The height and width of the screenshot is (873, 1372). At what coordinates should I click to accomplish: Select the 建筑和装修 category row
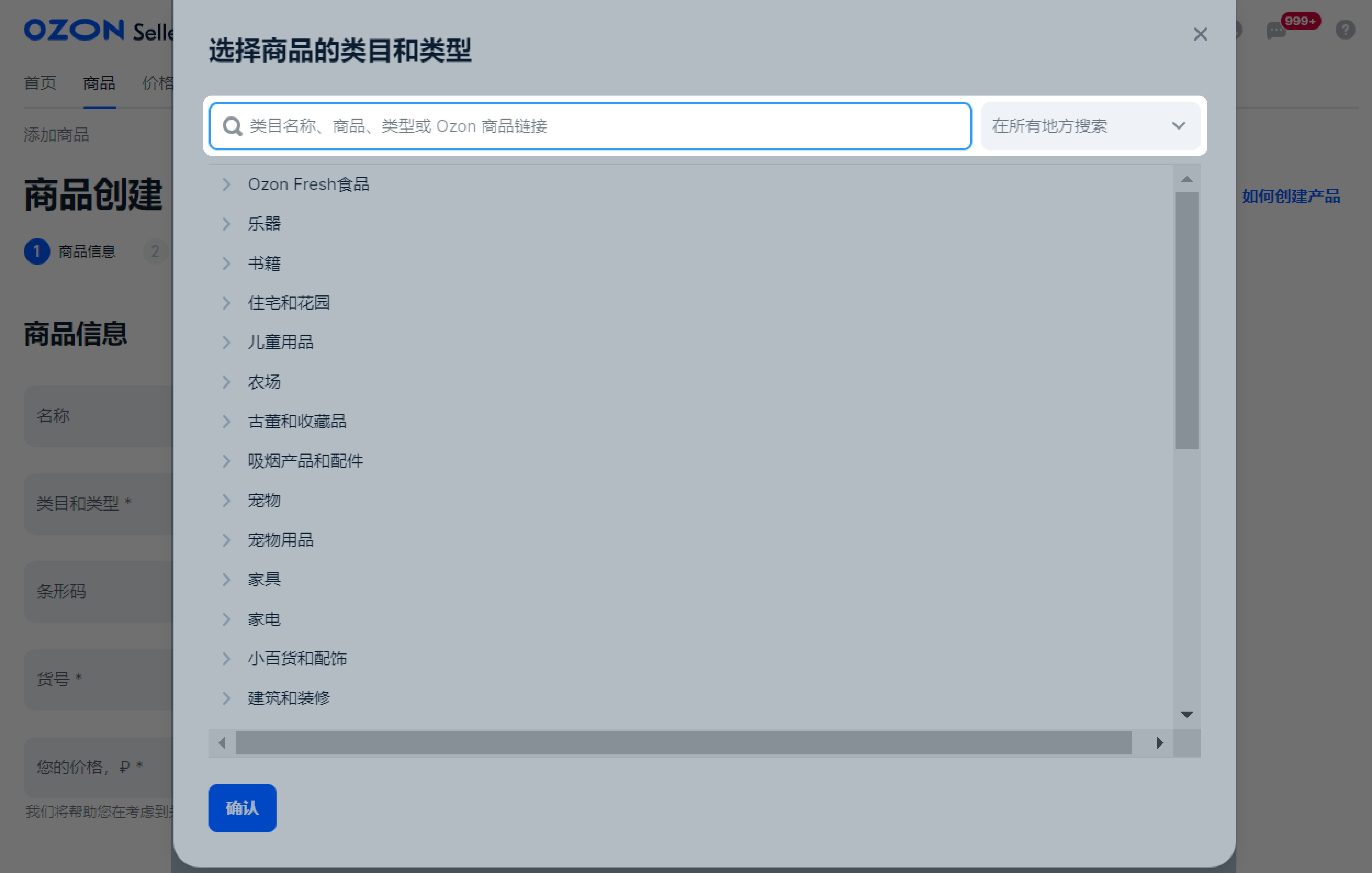691,698
